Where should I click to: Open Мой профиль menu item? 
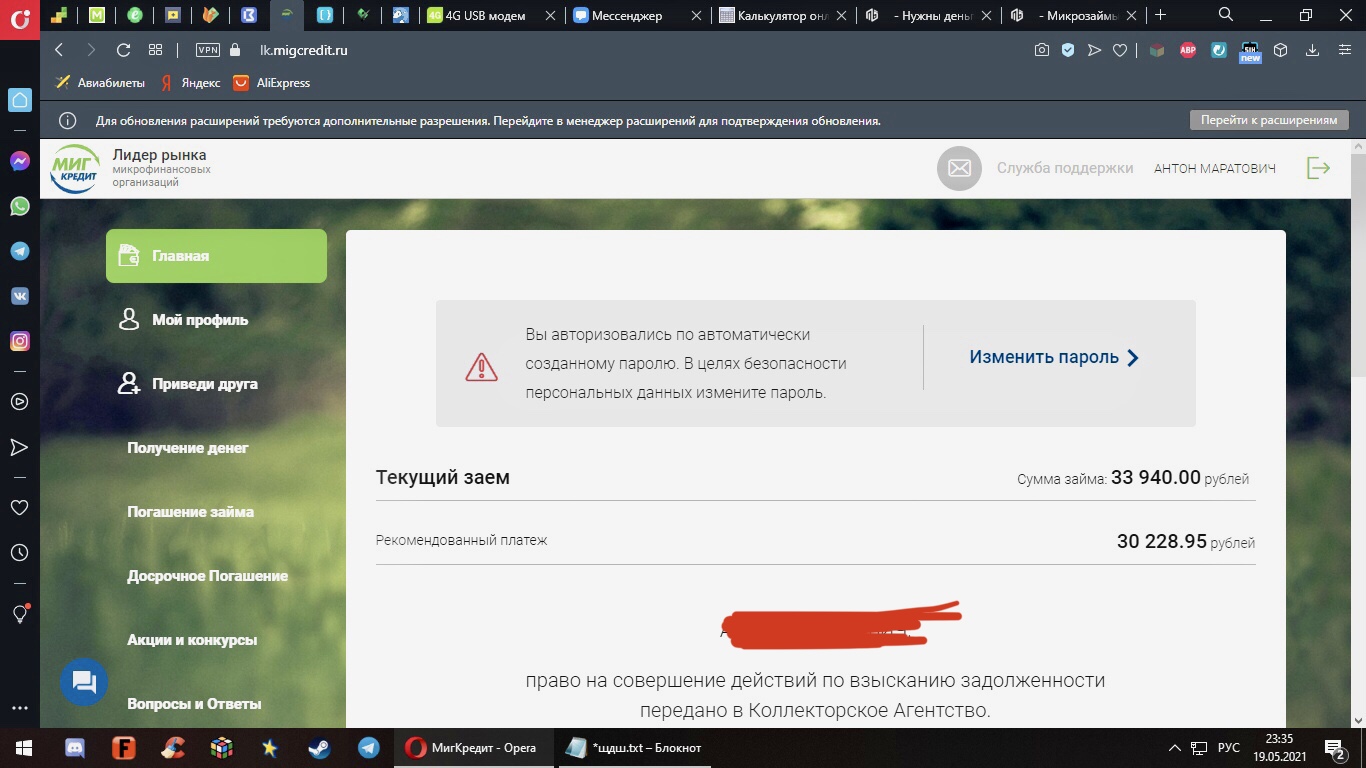(x=200, y=320)
